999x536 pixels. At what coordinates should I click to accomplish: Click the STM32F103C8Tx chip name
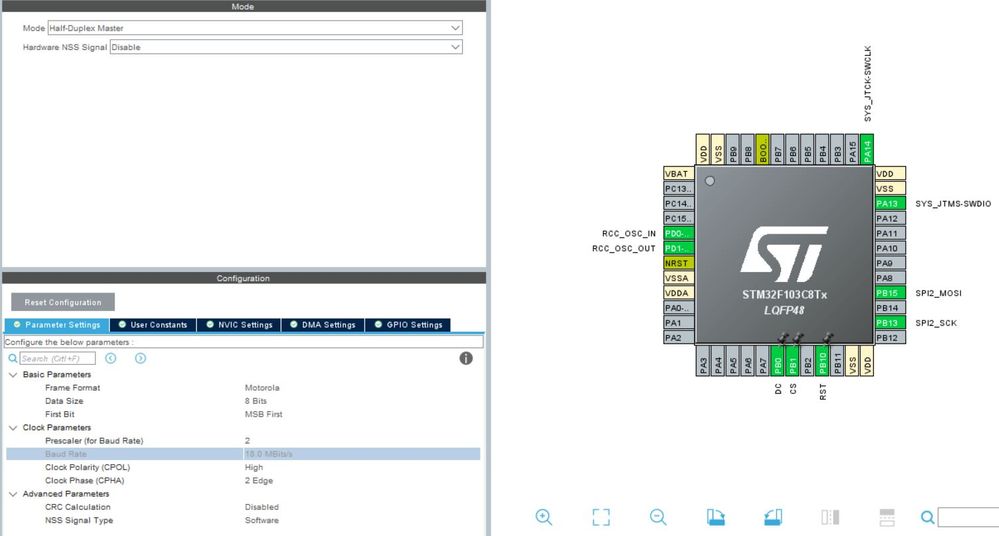point(784,295)
